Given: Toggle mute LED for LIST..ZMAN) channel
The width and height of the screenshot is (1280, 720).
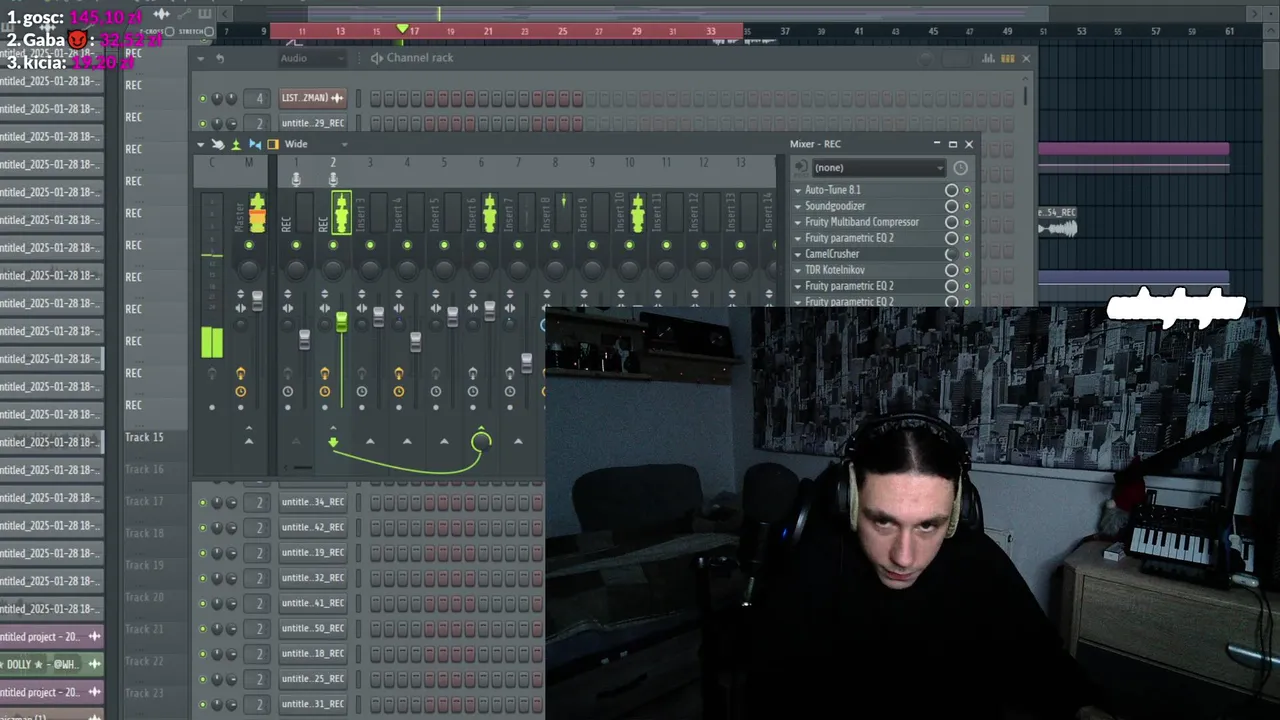Looking at the screenshot, I should tap(203, 98).
